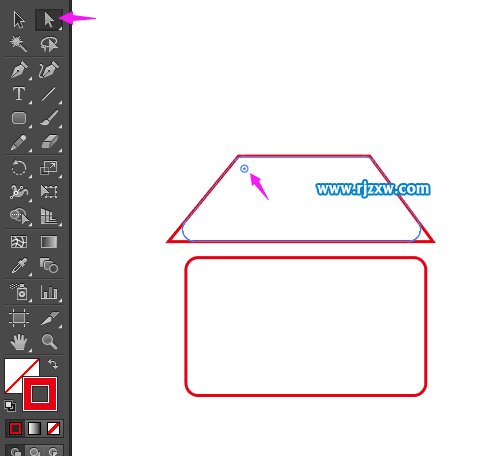
Task: Choose the Paintbrush tool
Action: point(49,118)
